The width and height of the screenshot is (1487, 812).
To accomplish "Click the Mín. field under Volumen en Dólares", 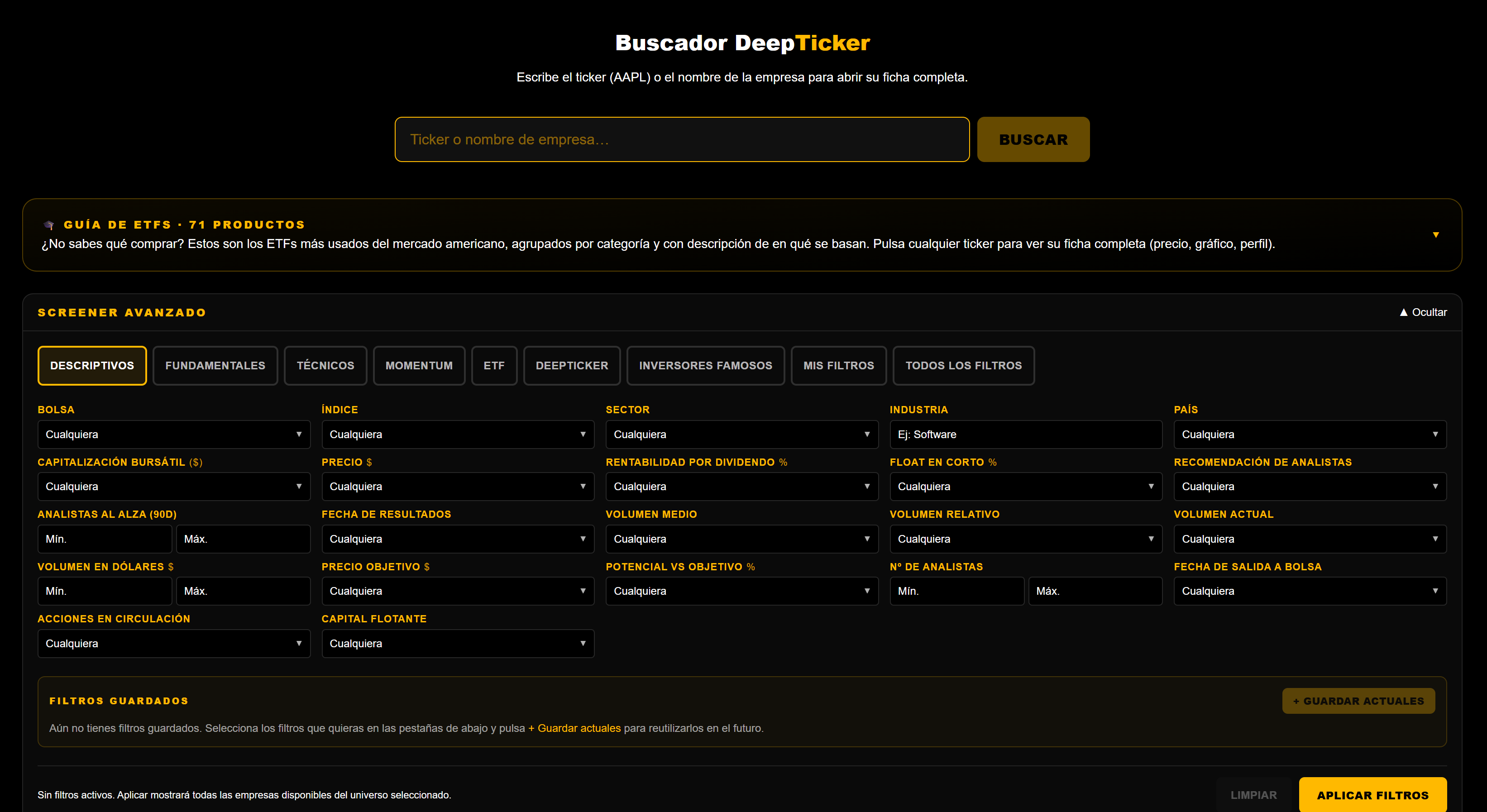I will (x=105, y=591).
